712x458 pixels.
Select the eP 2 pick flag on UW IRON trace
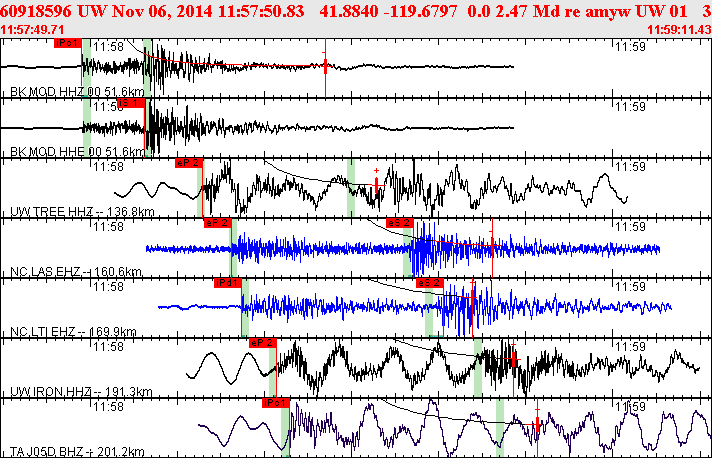click(x=262, y=343)
